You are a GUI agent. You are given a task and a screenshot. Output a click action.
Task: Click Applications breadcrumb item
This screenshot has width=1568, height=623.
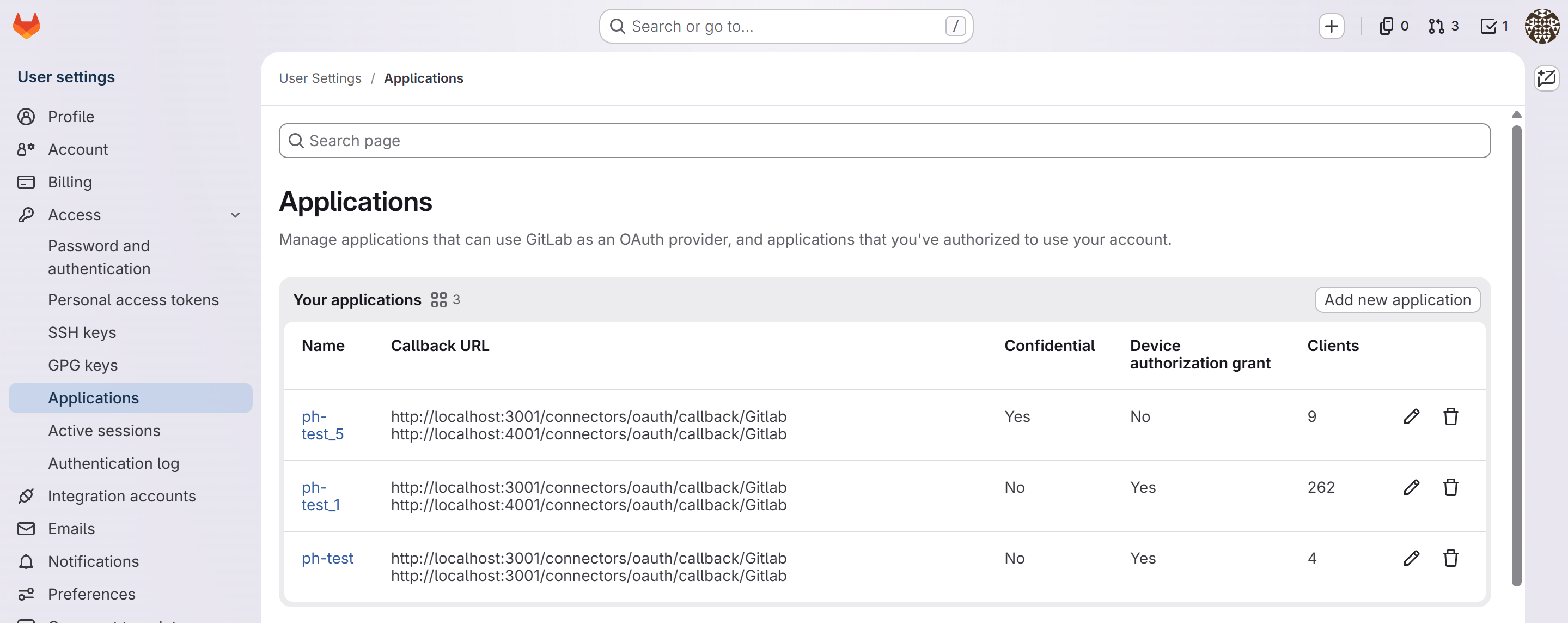[x=424, y=78]
